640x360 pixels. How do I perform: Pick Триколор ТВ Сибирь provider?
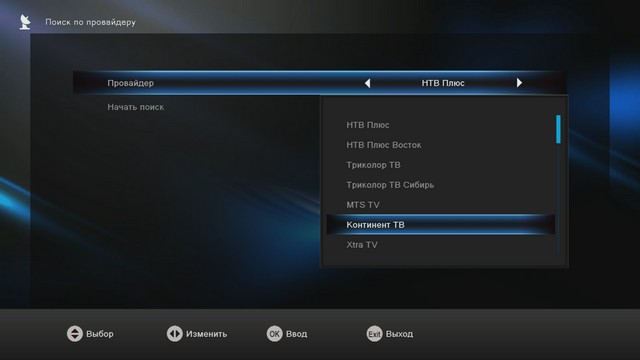390,185
